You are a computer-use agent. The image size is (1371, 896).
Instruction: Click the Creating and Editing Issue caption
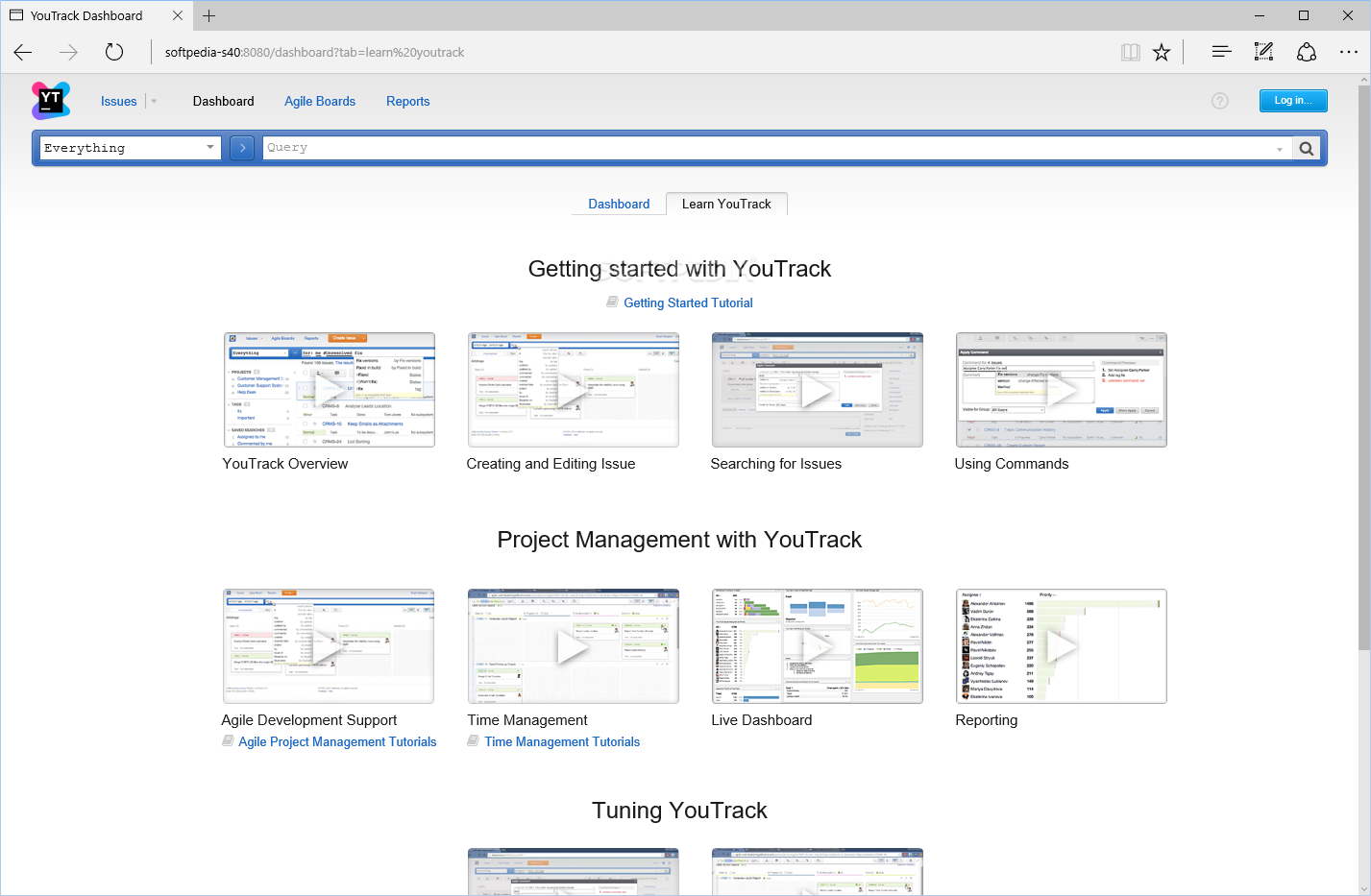(x=551, y=464)
